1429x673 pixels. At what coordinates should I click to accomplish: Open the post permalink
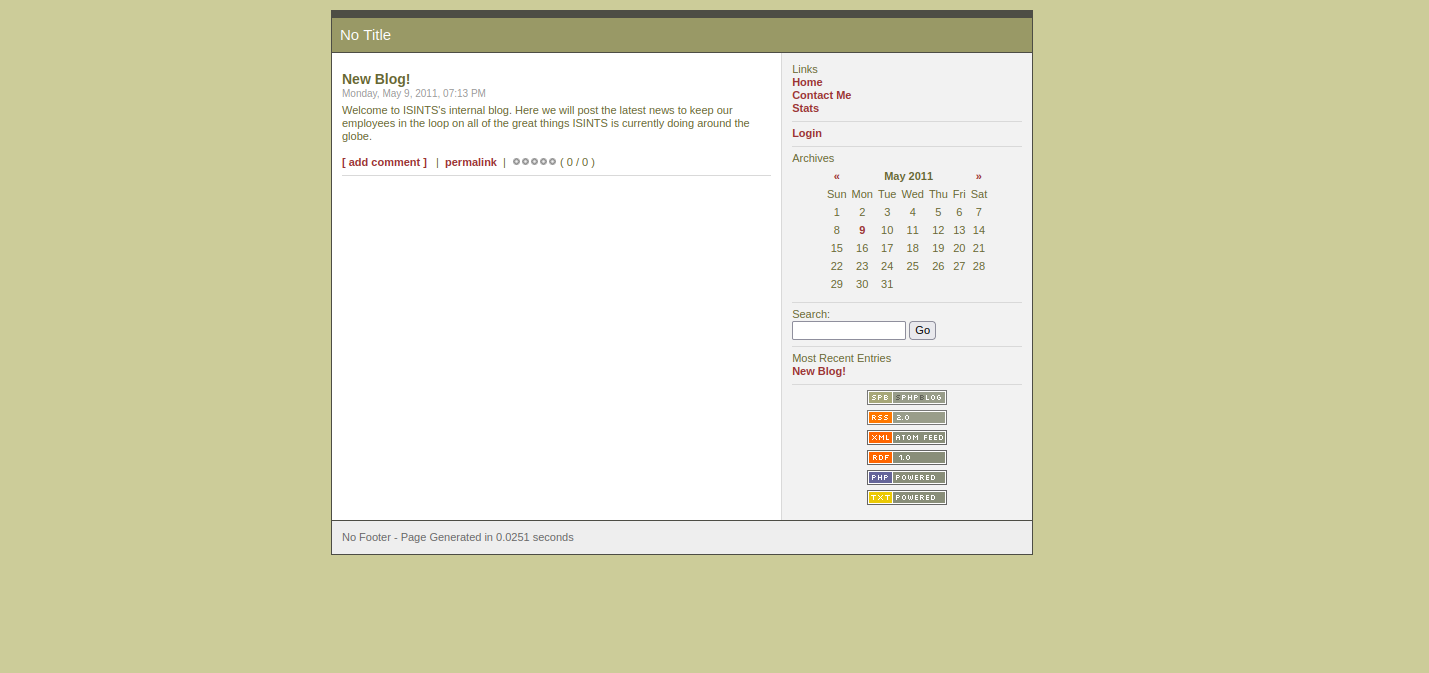pyautogui.click(x=470, y=162)
